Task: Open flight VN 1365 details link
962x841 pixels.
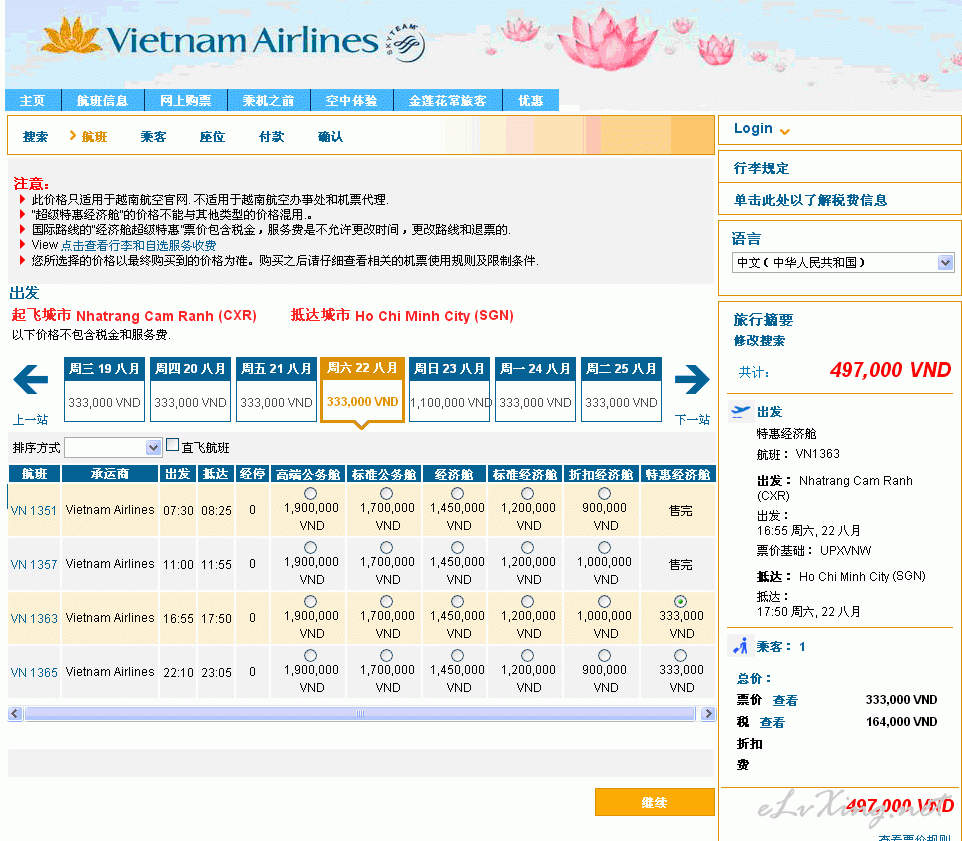Action: [x=34, y=672]
